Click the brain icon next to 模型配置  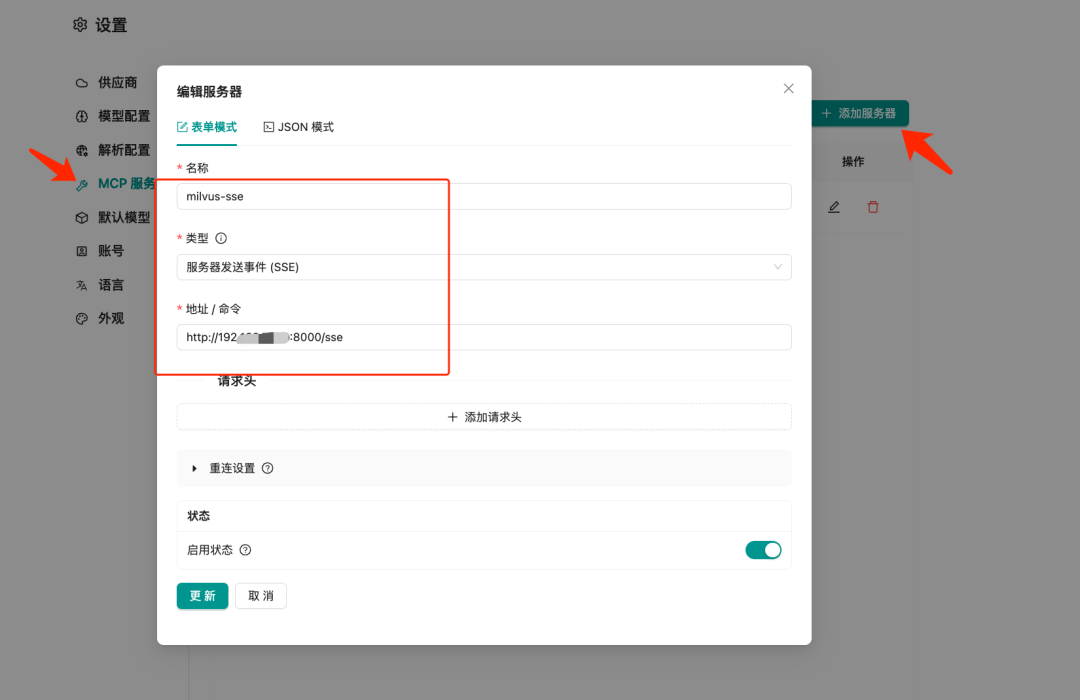[82, 116]
